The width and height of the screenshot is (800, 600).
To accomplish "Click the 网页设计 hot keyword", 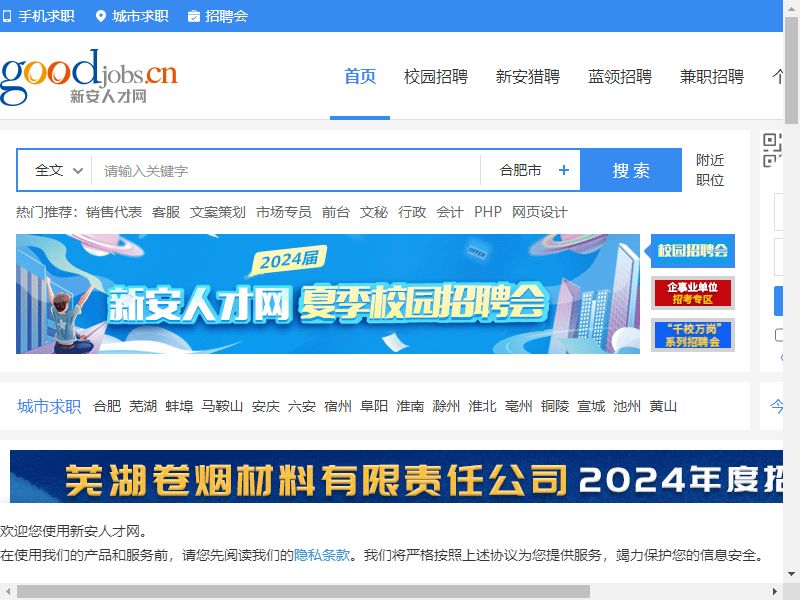I will [x=540, y=212].
